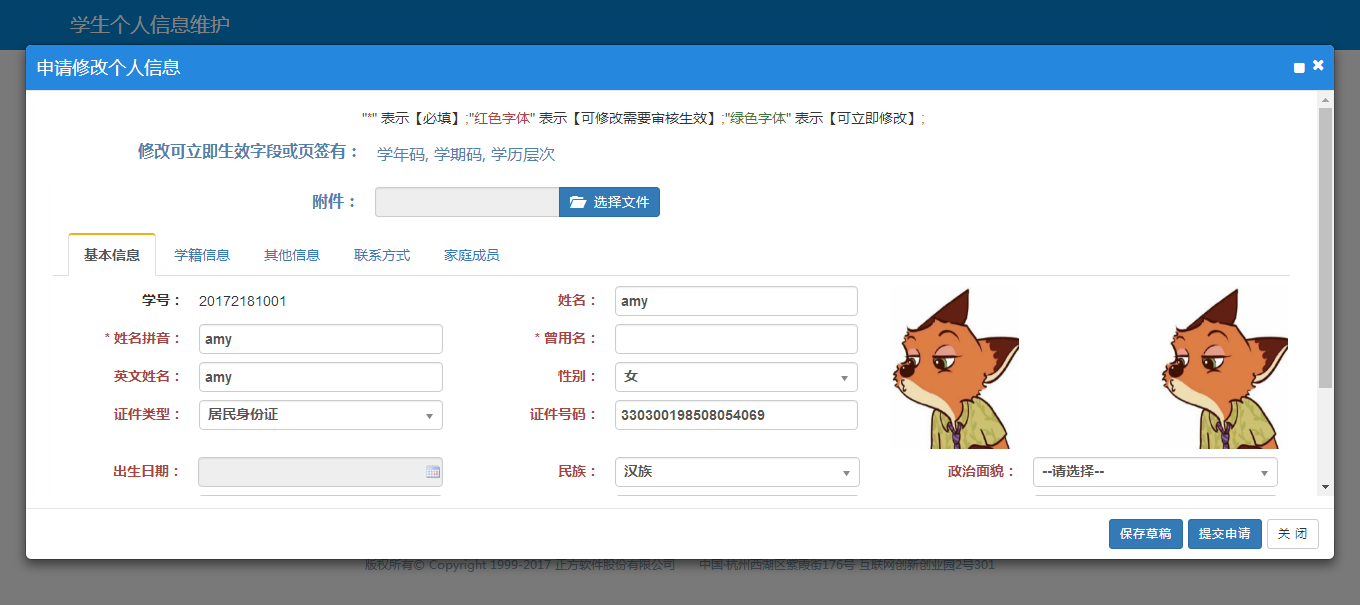Click the 姓名 input field

pos(736,301)
